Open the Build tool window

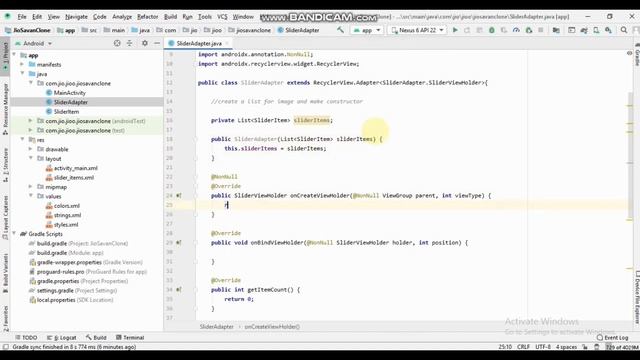tap(96, 338)
